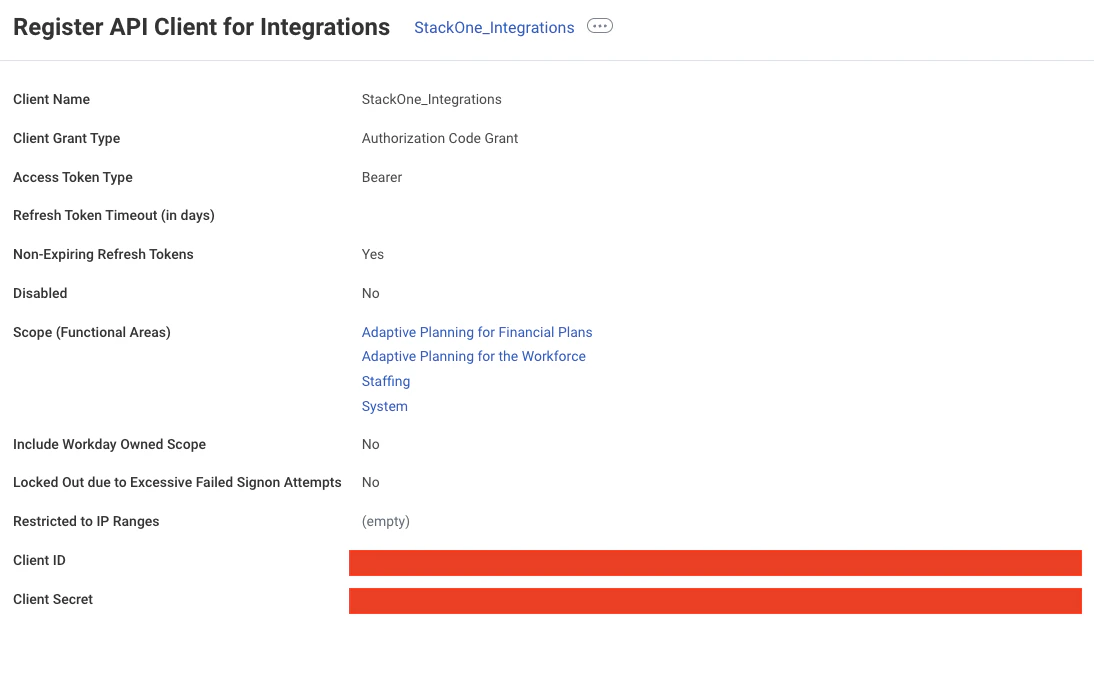Click the (empty) Restricted to IP Ranges value
1094x677 pixels.
(386, 521)
